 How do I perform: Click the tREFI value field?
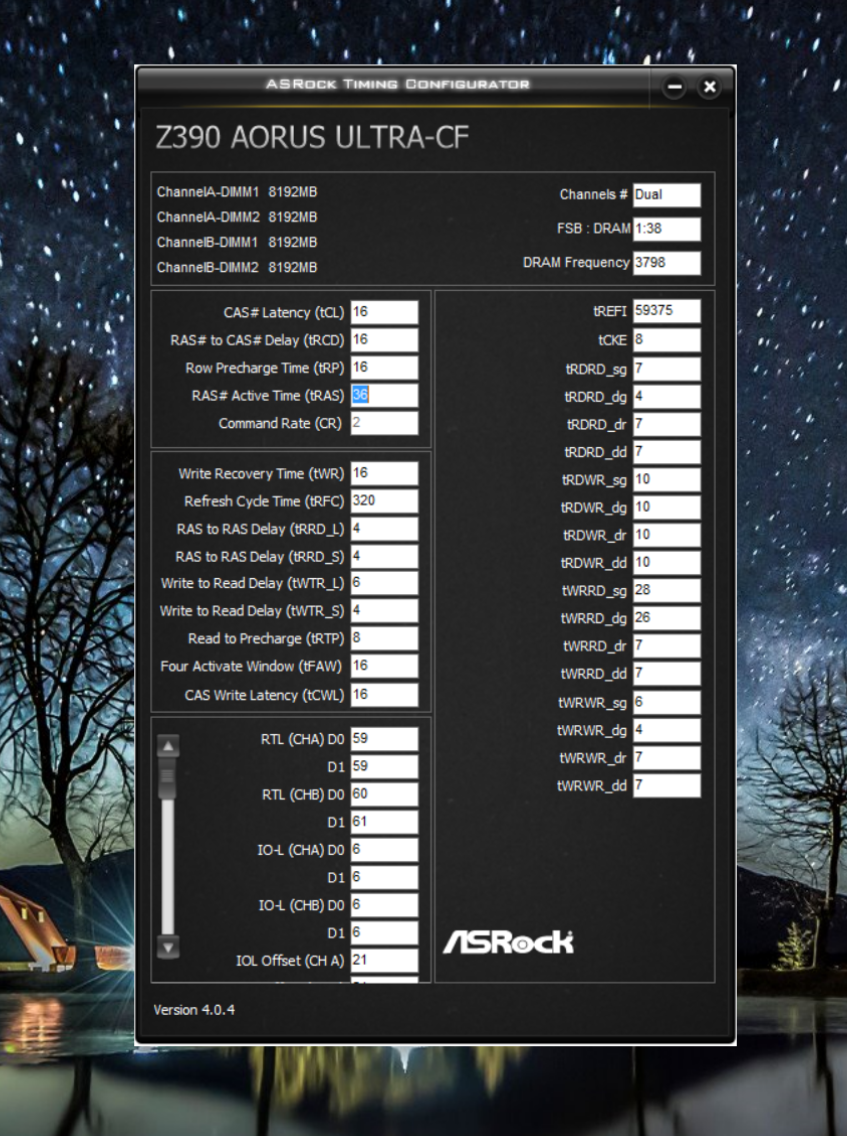point(667,311)
